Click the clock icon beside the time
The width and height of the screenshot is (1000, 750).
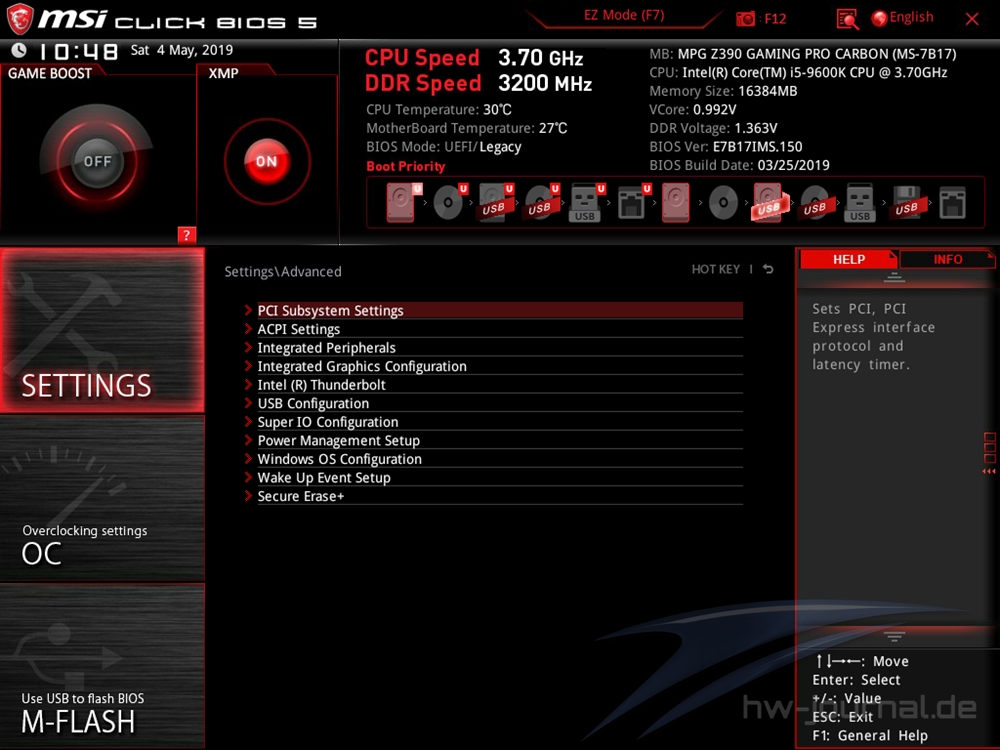coord(19,50)
